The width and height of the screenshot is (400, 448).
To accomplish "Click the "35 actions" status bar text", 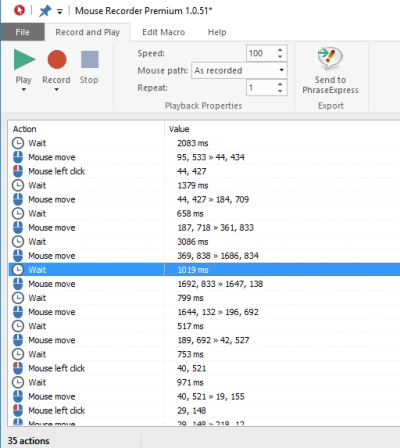I will (29, 441).
